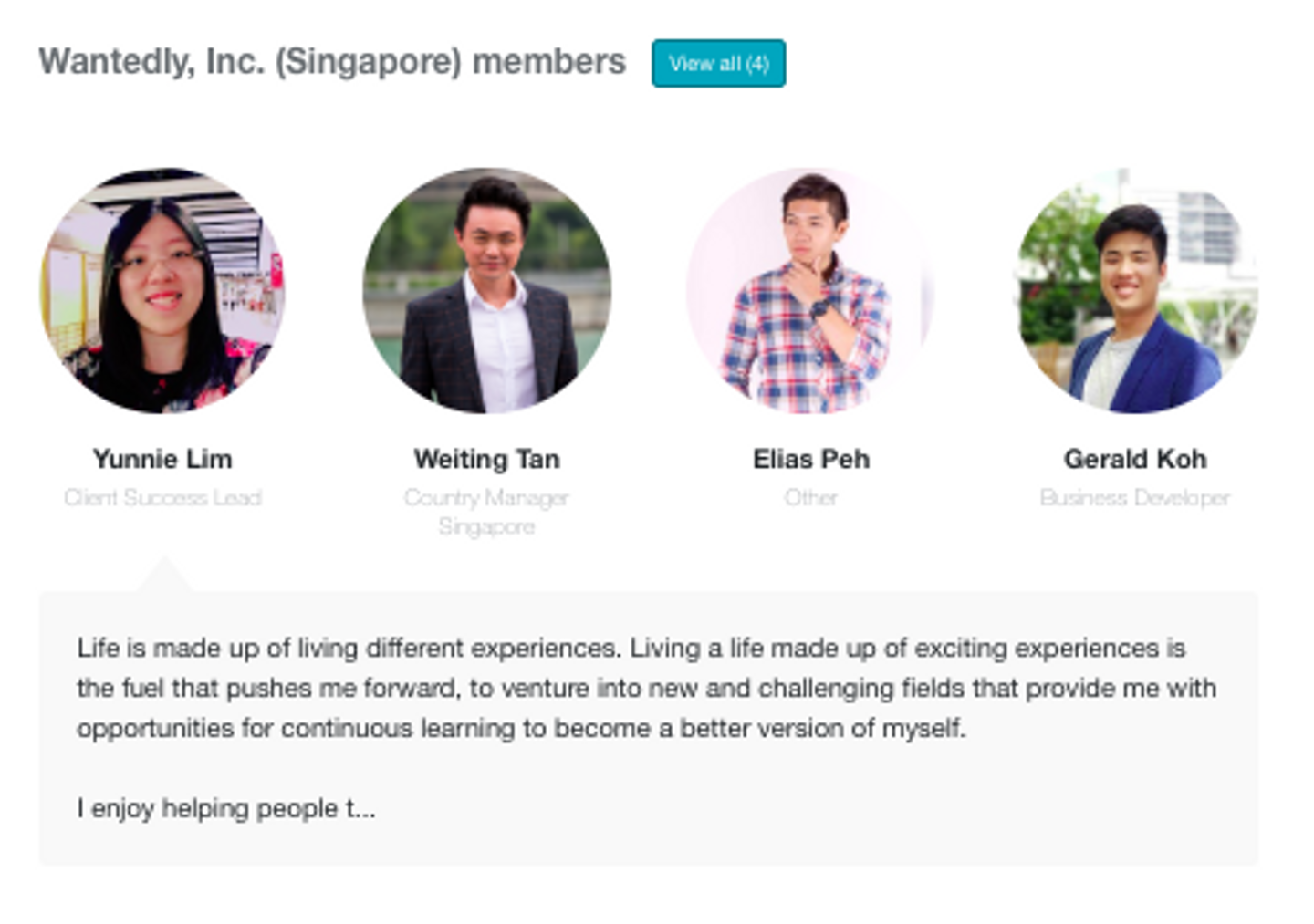Click the Client Success Lead title
The width and height of the screenshot is (1314, 924).
point(162,498)
